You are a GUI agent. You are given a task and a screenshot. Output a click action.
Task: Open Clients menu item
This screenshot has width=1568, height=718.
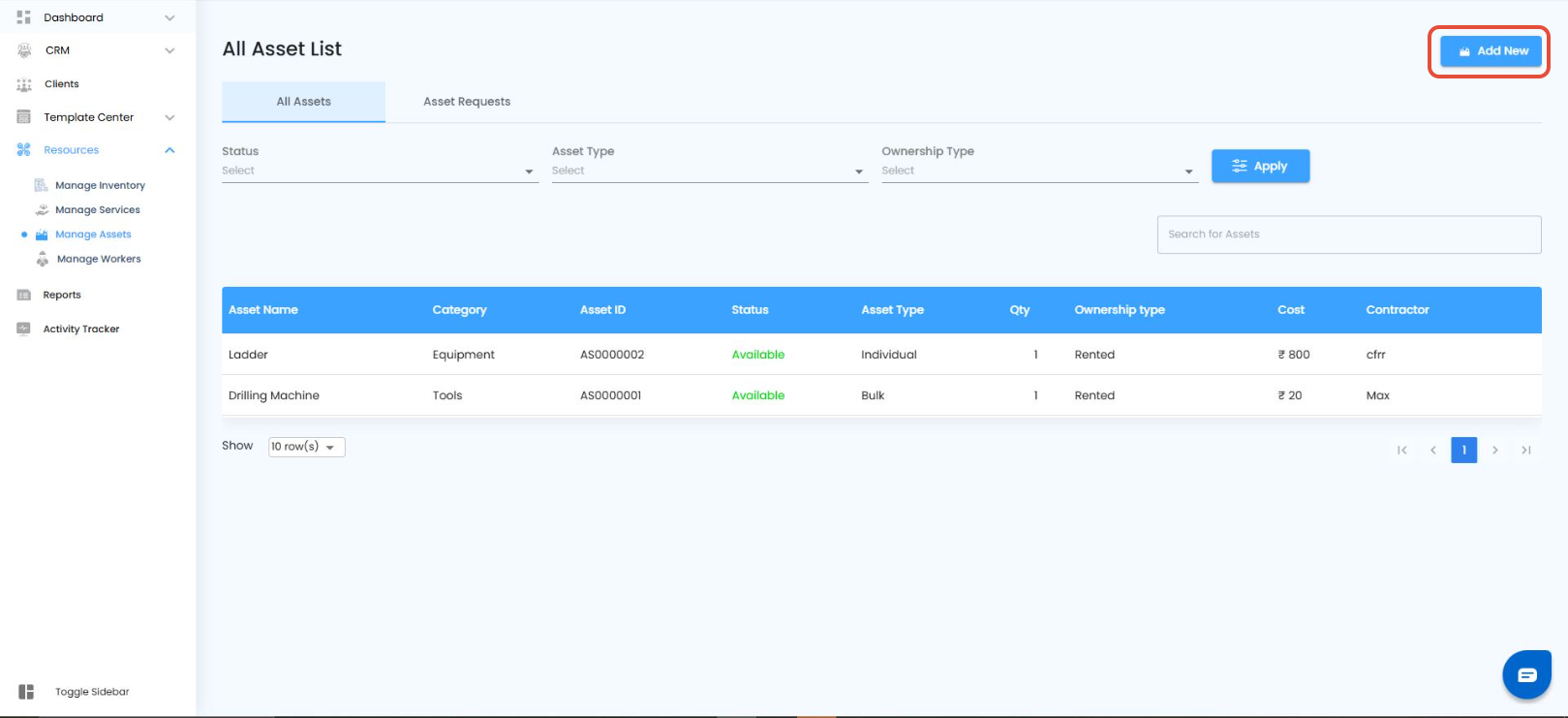pos(62,84)
